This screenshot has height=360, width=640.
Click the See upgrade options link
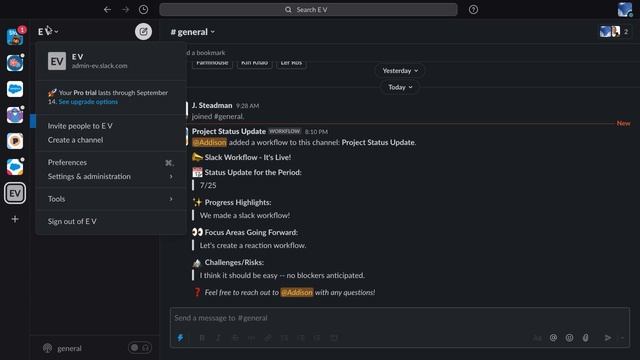[88, 102]
